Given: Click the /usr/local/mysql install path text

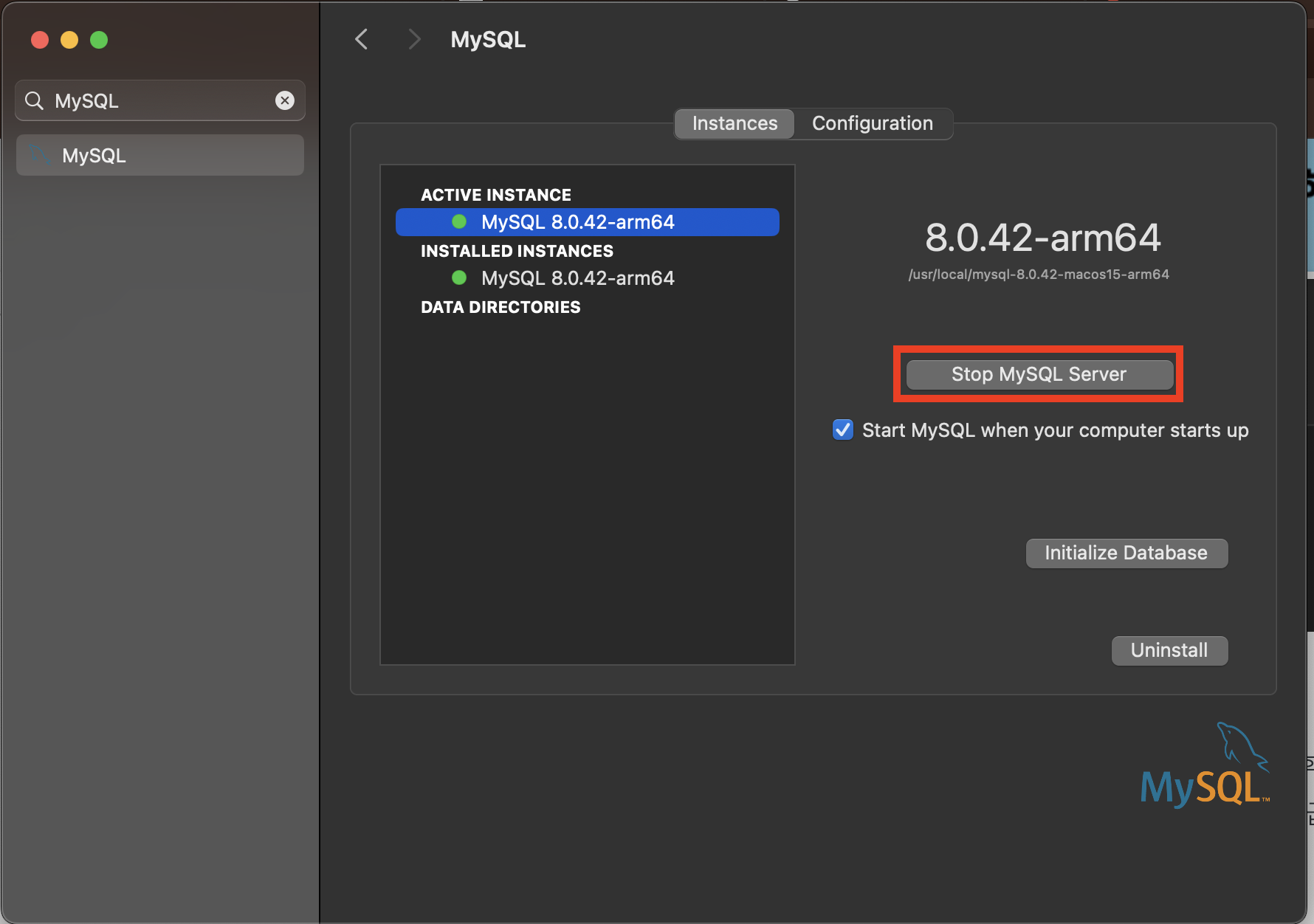Looking at the screenshot, I should click(1039, 275).
